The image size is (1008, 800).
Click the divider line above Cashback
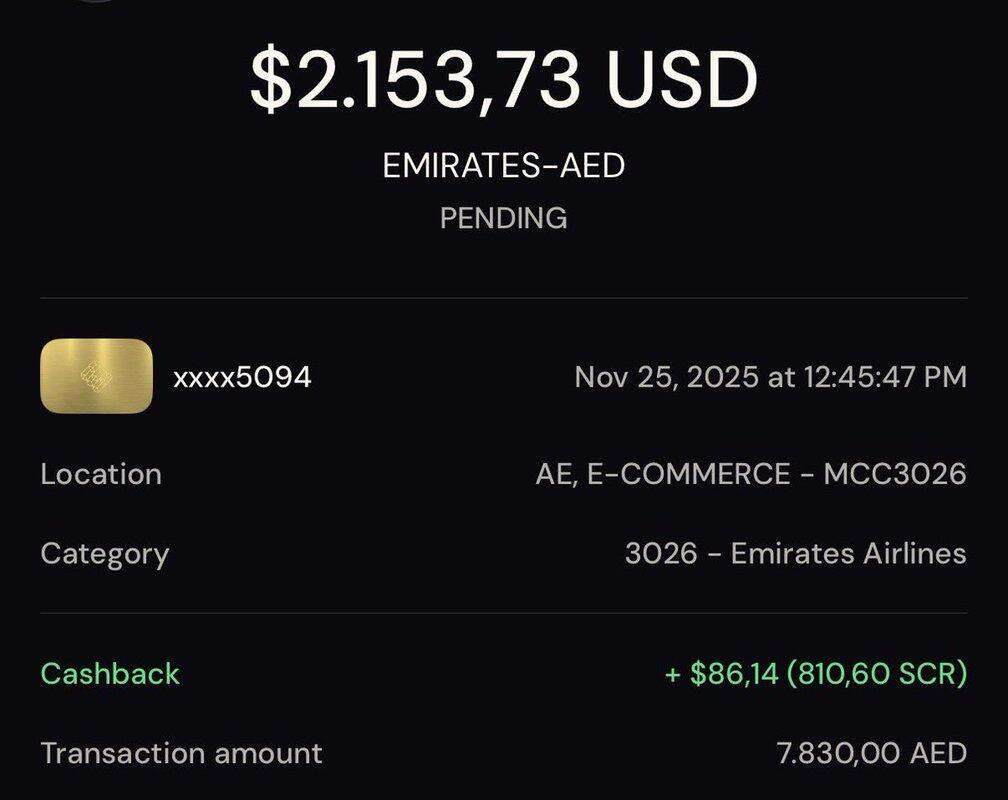click(x=504, y=613)
